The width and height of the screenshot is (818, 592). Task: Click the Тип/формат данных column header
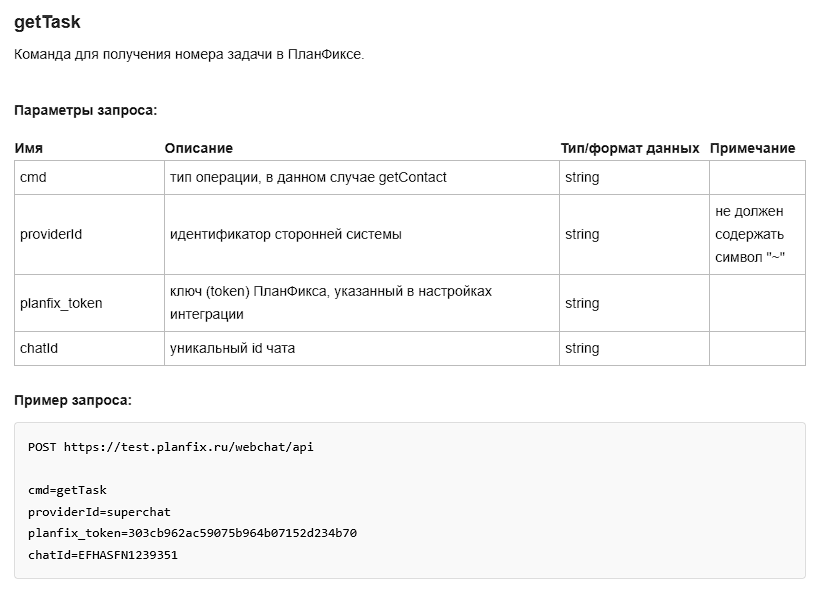(630, 149)
